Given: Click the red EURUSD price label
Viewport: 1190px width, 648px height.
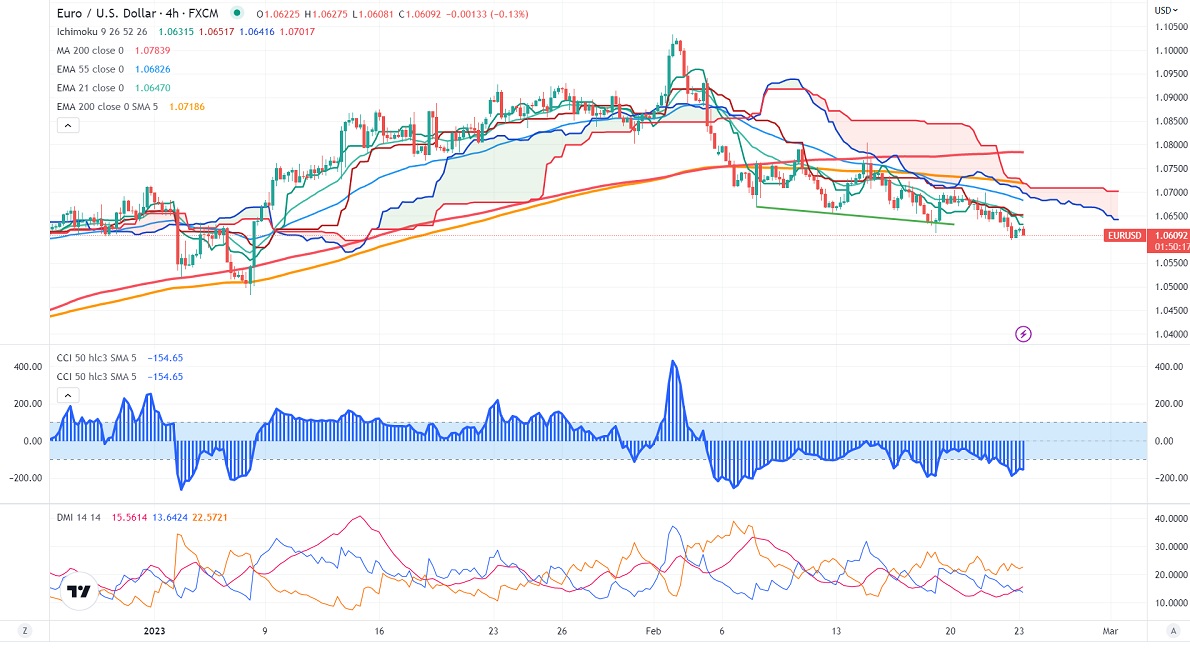Looking at the screenshot, I should coord(1124,236).
